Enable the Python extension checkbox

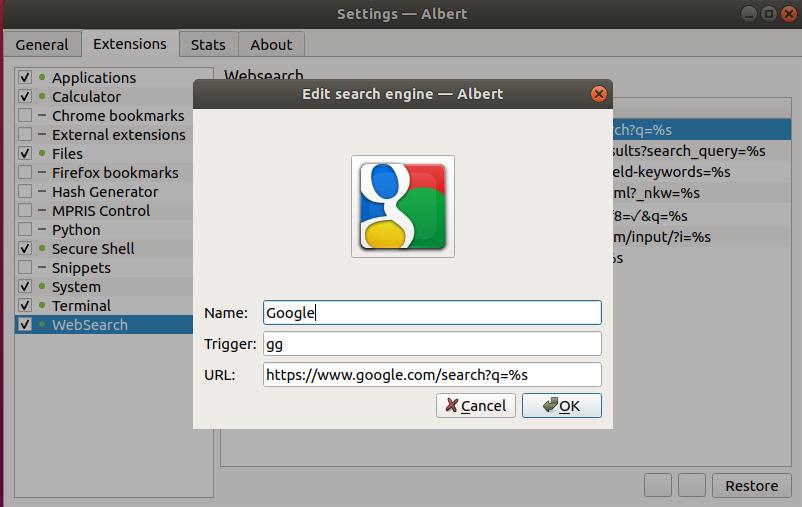[25, 230]
